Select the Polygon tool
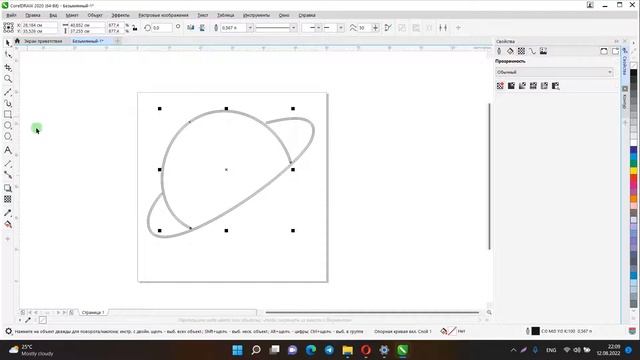 pos(8,137)
